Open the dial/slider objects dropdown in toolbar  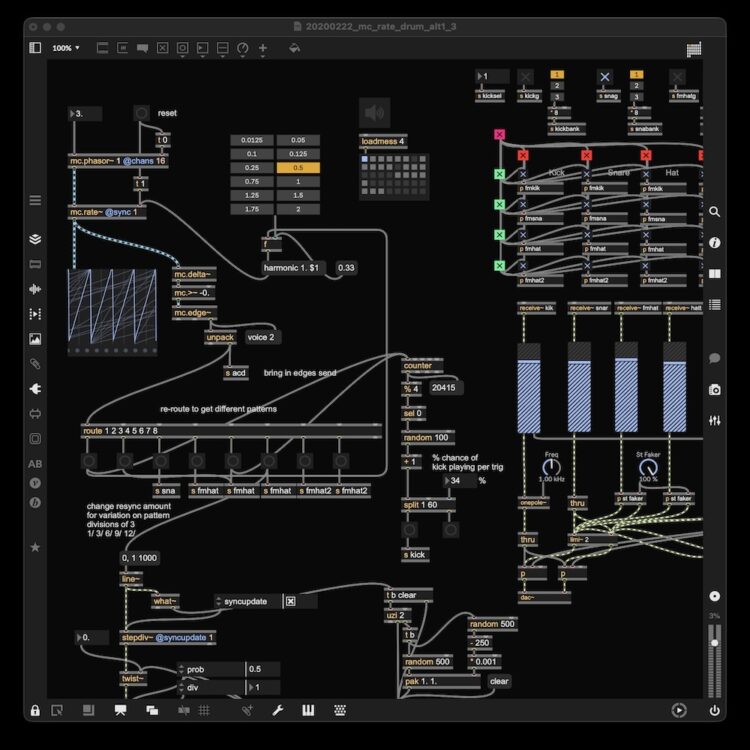tap(242, 47)
